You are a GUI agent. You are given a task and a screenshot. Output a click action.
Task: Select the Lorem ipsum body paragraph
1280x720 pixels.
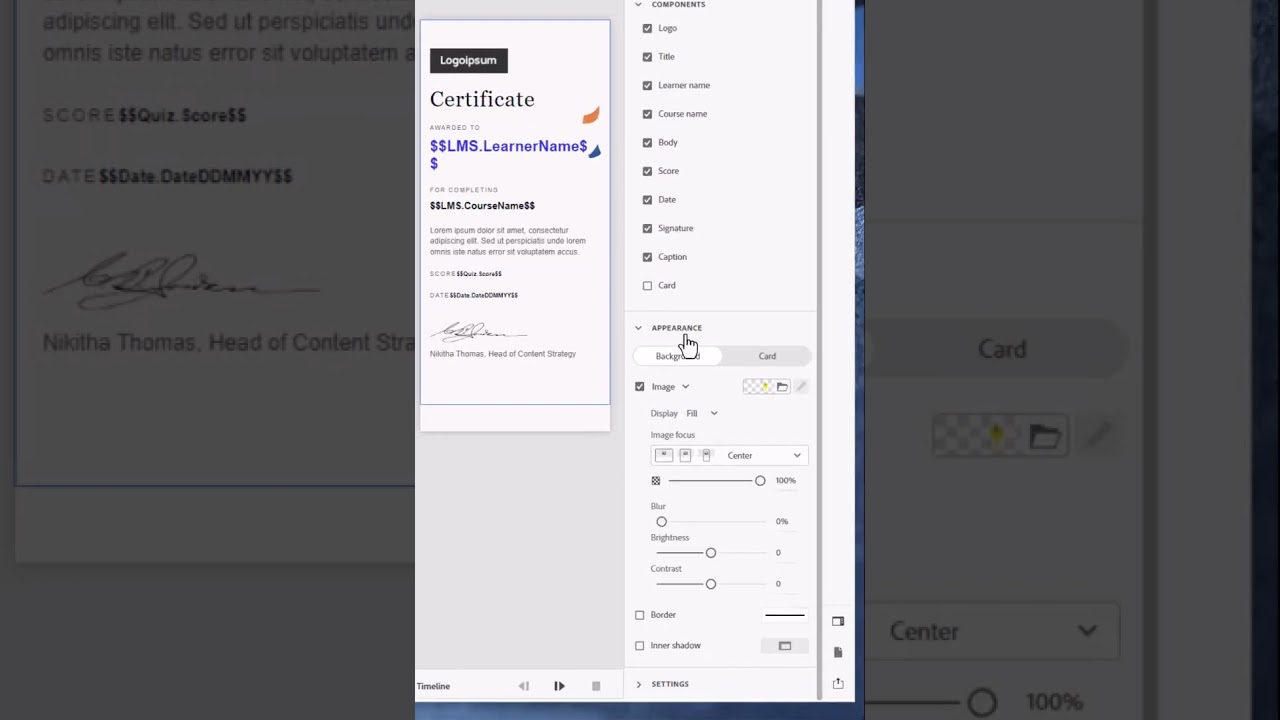click(508, 241)
